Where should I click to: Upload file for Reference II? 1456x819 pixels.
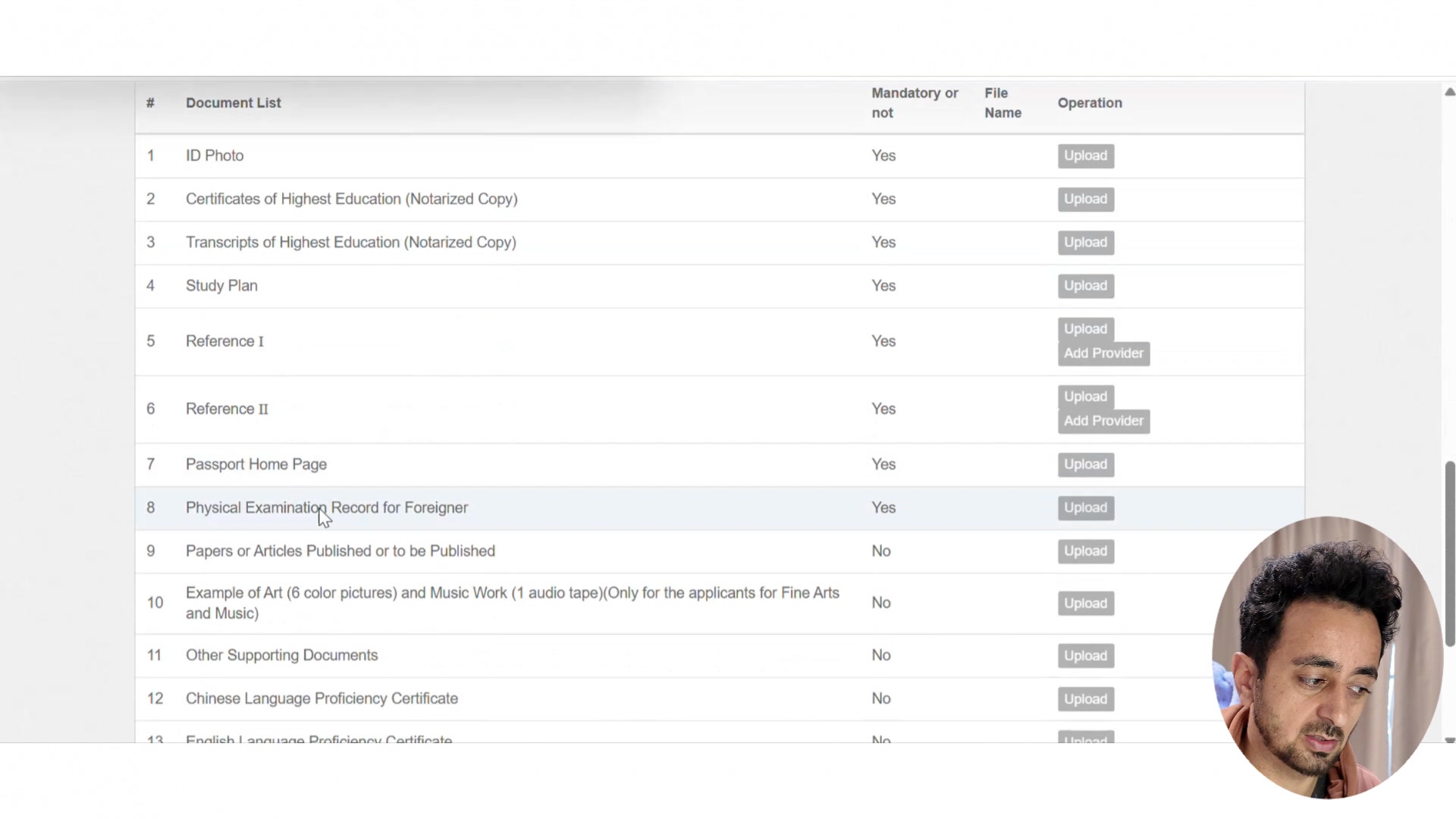pyautogui.click(x=1085, y=396)
